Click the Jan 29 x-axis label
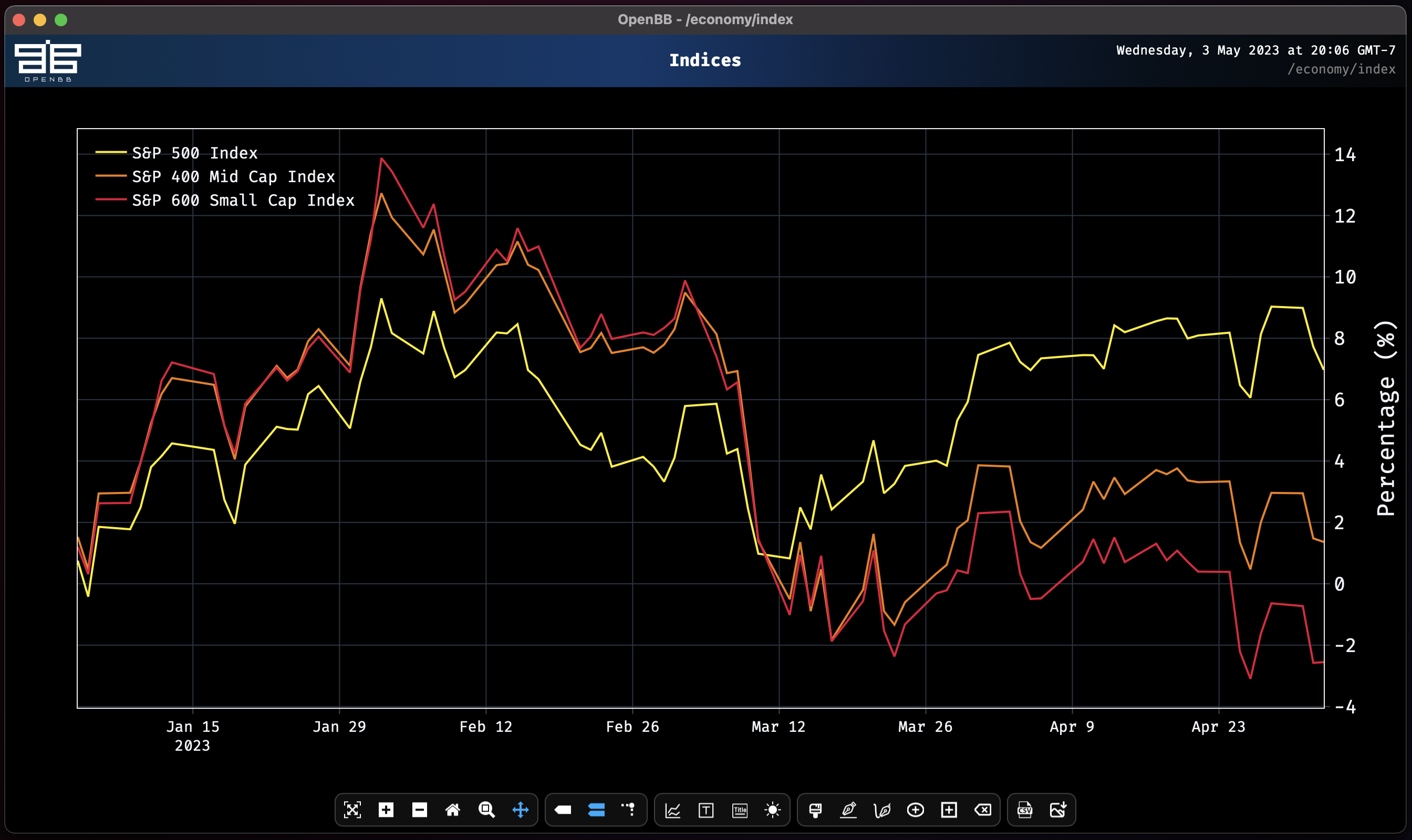Image resolution: width=1412 pixels, height=840 pixels. coord(339,727)
